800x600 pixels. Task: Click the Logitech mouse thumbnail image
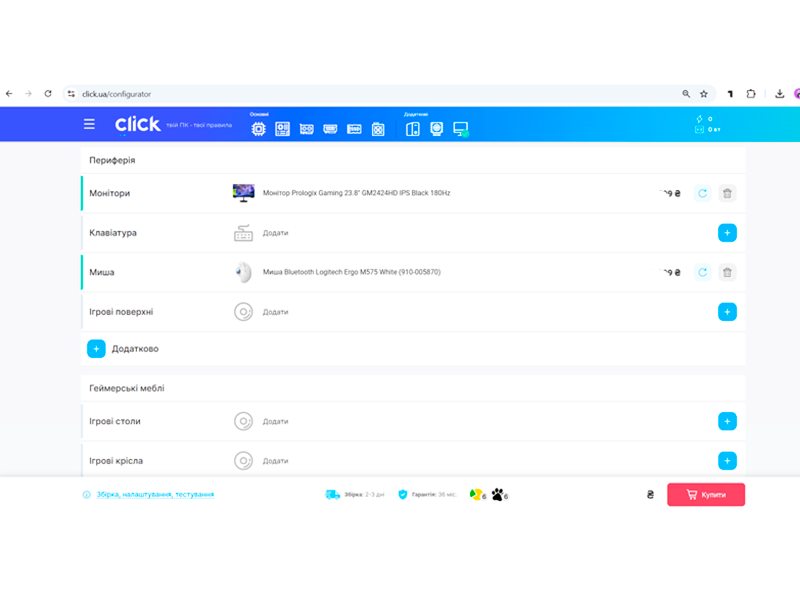coord(243,272)
